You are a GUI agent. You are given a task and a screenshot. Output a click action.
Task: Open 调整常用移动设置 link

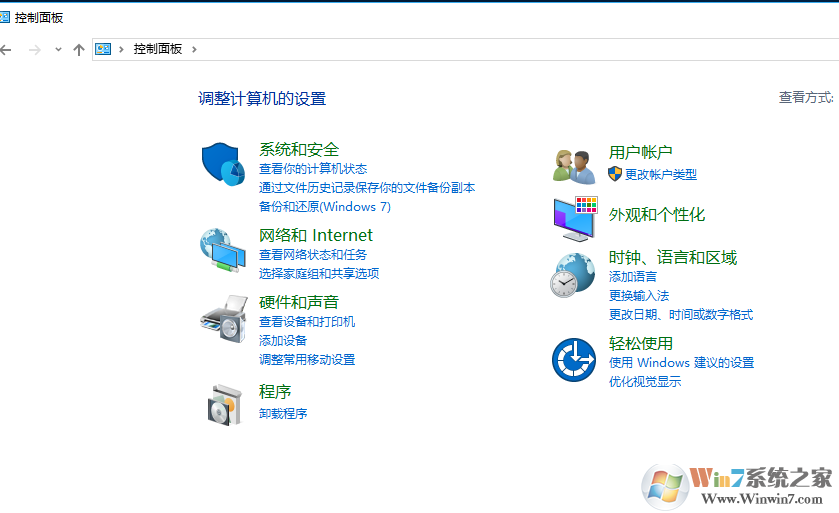point(307,359)
